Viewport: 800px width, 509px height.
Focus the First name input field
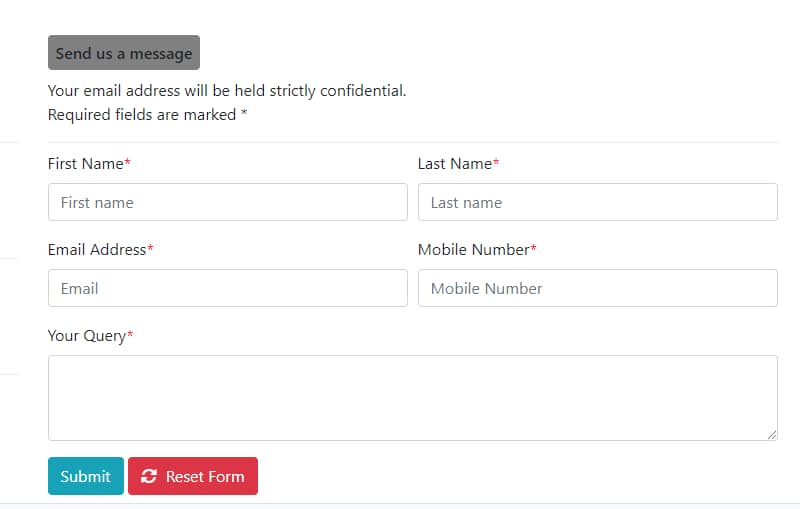pos(227,202)
